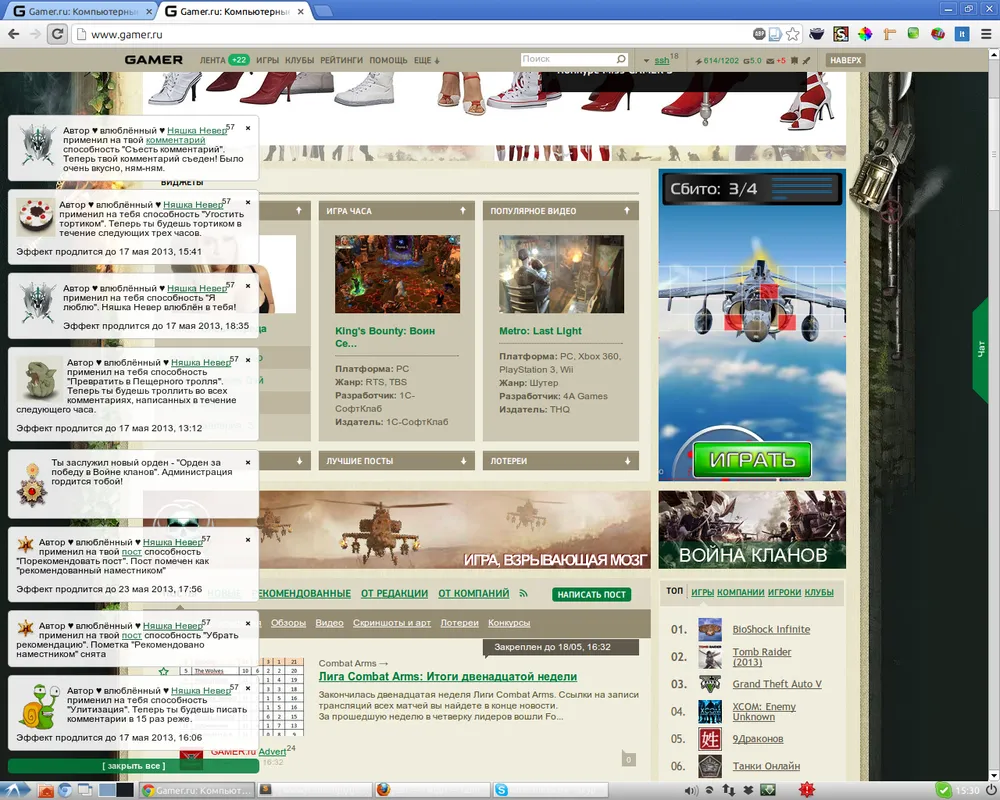
Task: Click the bookmark flag icon in site header
Action: tap(794, 61)
